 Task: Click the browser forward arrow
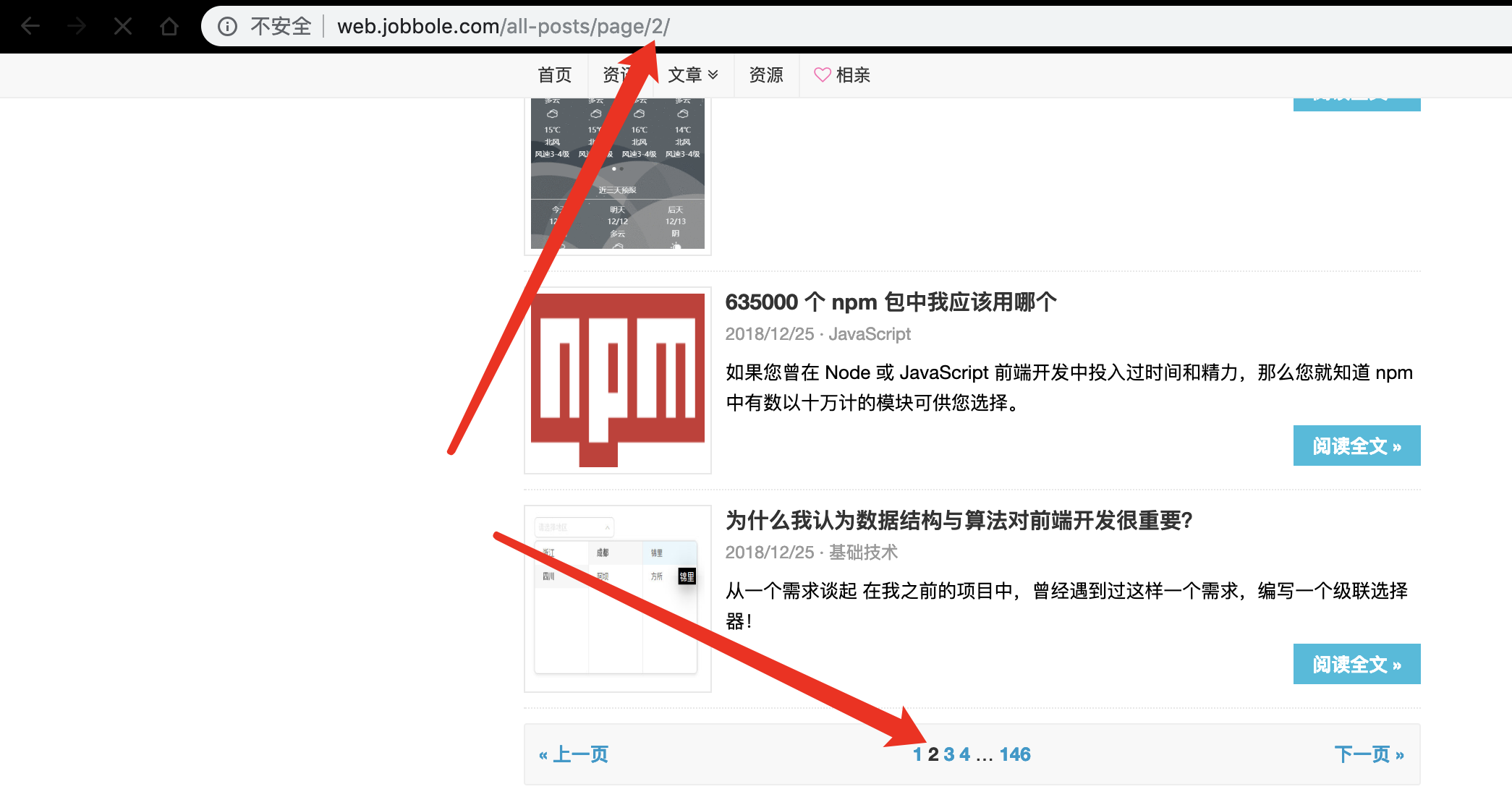tap(77, 27)
